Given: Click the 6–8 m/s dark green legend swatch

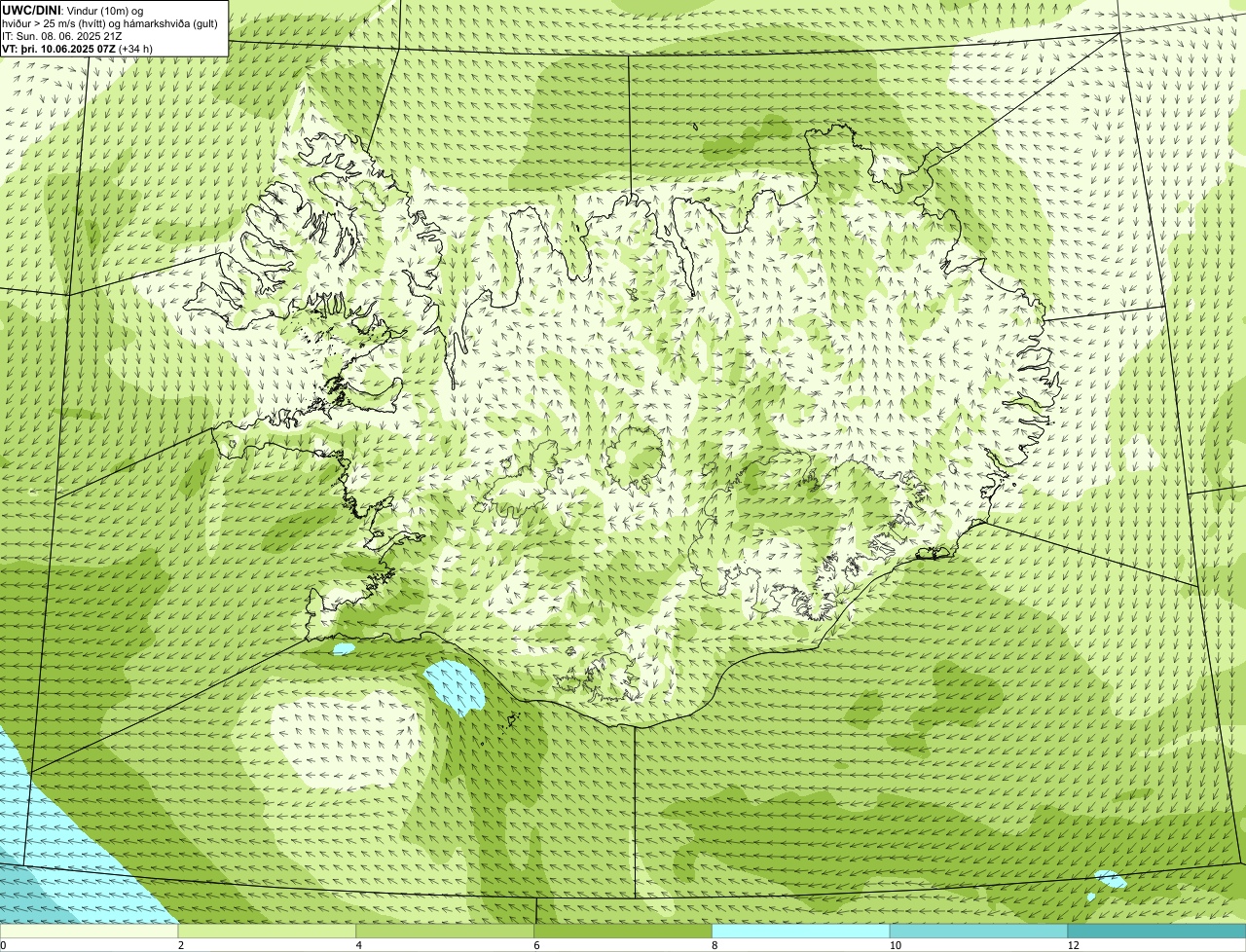Looking at the screenshot, I should [623, 931].
